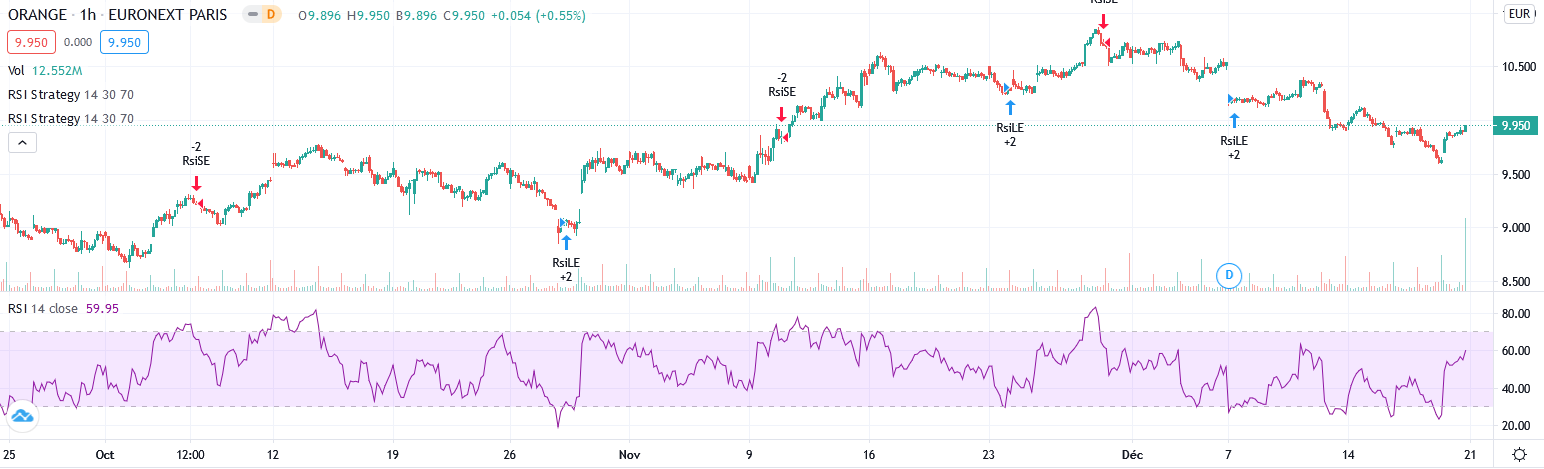Click the dividend D marker on chart

1228,274
